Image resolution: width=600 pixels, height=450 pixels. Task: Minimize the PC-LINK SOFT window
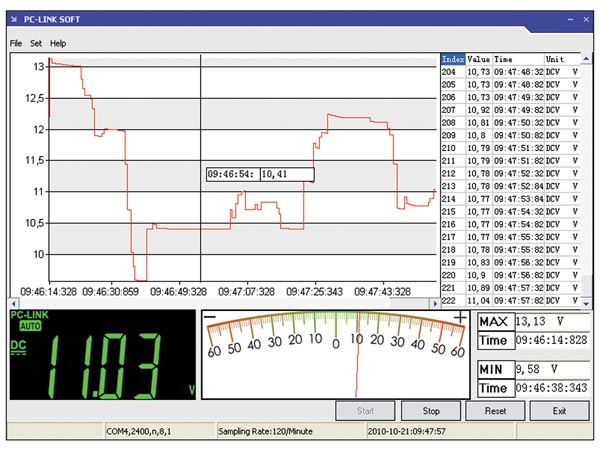coord(571,19)
